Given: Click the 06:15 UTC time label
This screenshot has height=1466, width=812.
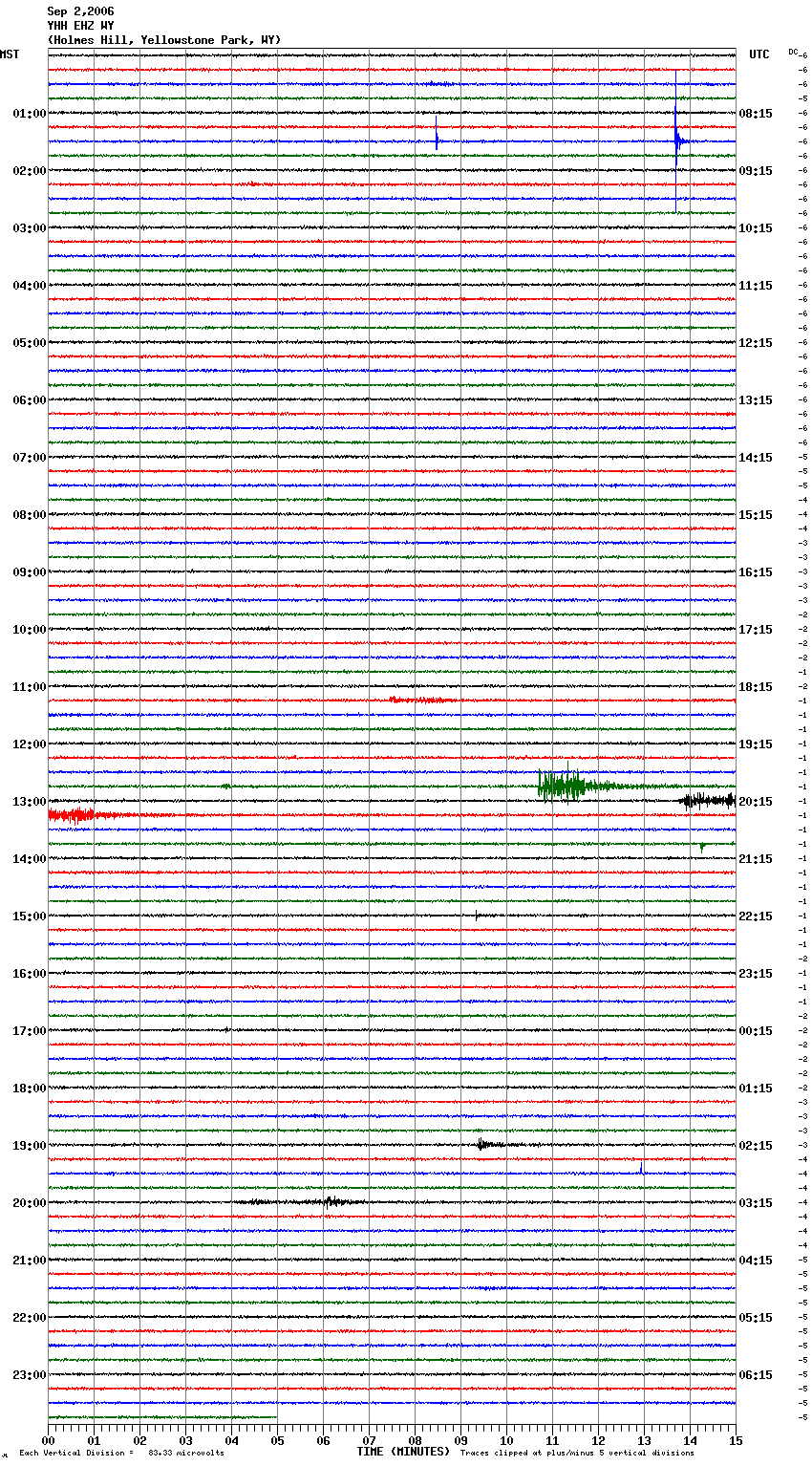Looking at the screenshot, I should (756, 1375).
